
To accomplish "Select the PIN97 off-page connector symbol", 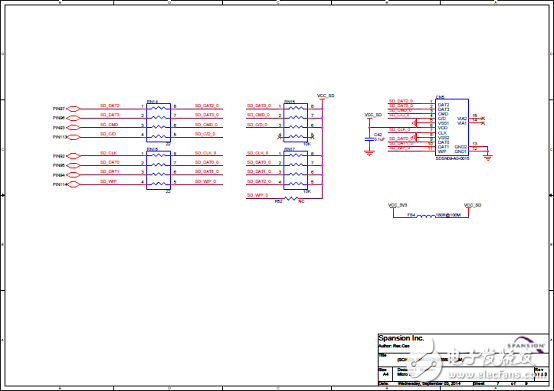I will click(73, 109).
